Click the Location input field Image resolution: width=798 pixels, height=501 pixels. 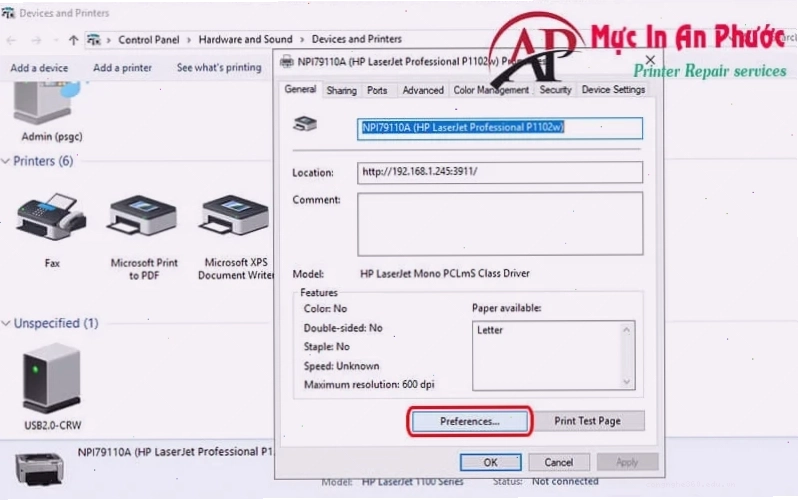tap(500, 172)
